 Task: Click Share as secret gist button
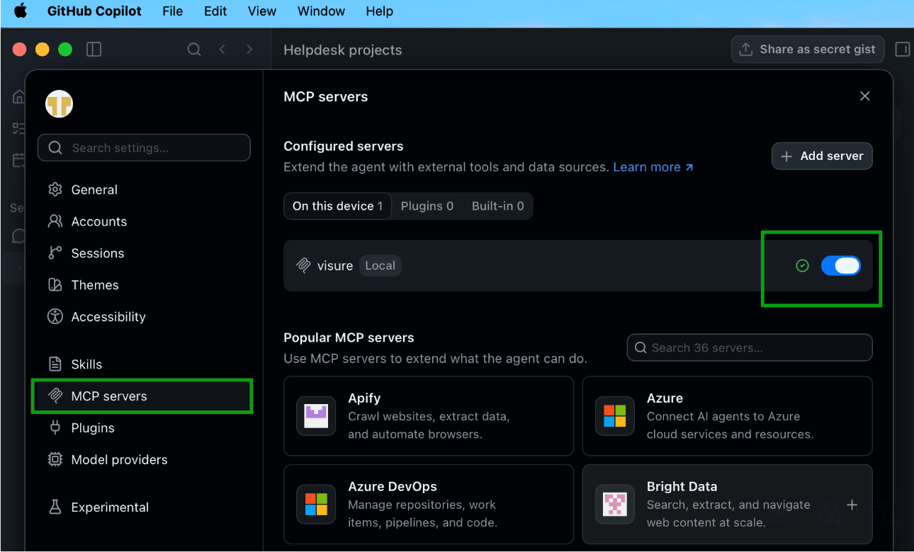(x=807, y=50)
